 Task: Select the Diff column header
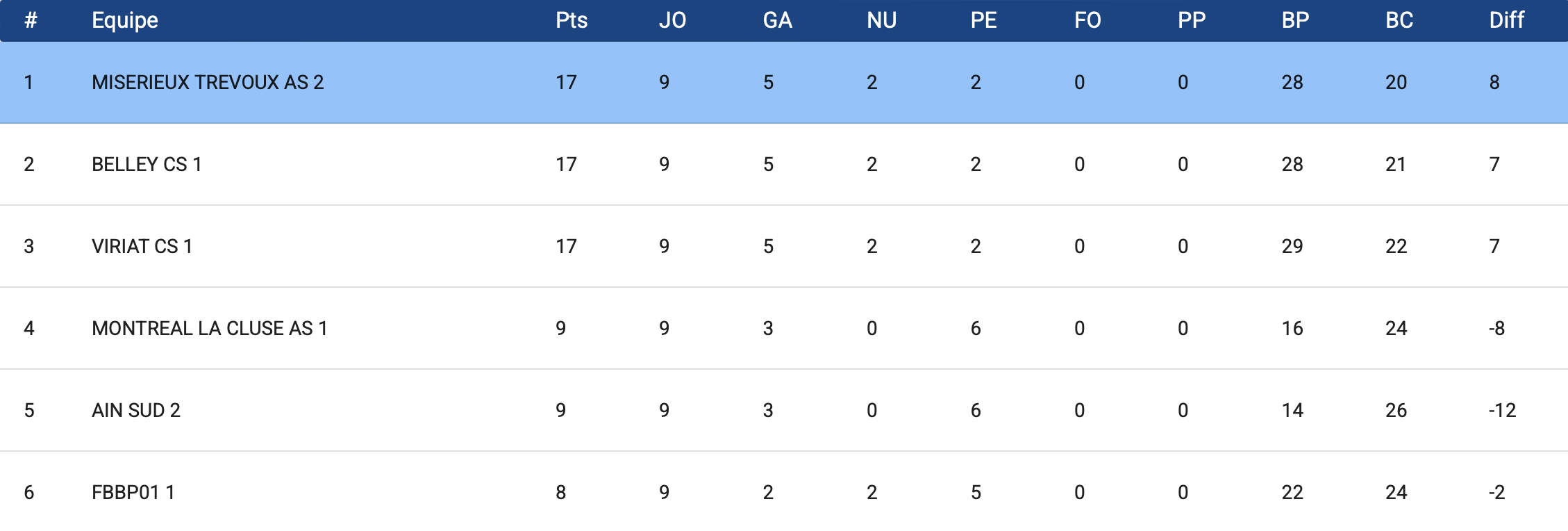1506,20
